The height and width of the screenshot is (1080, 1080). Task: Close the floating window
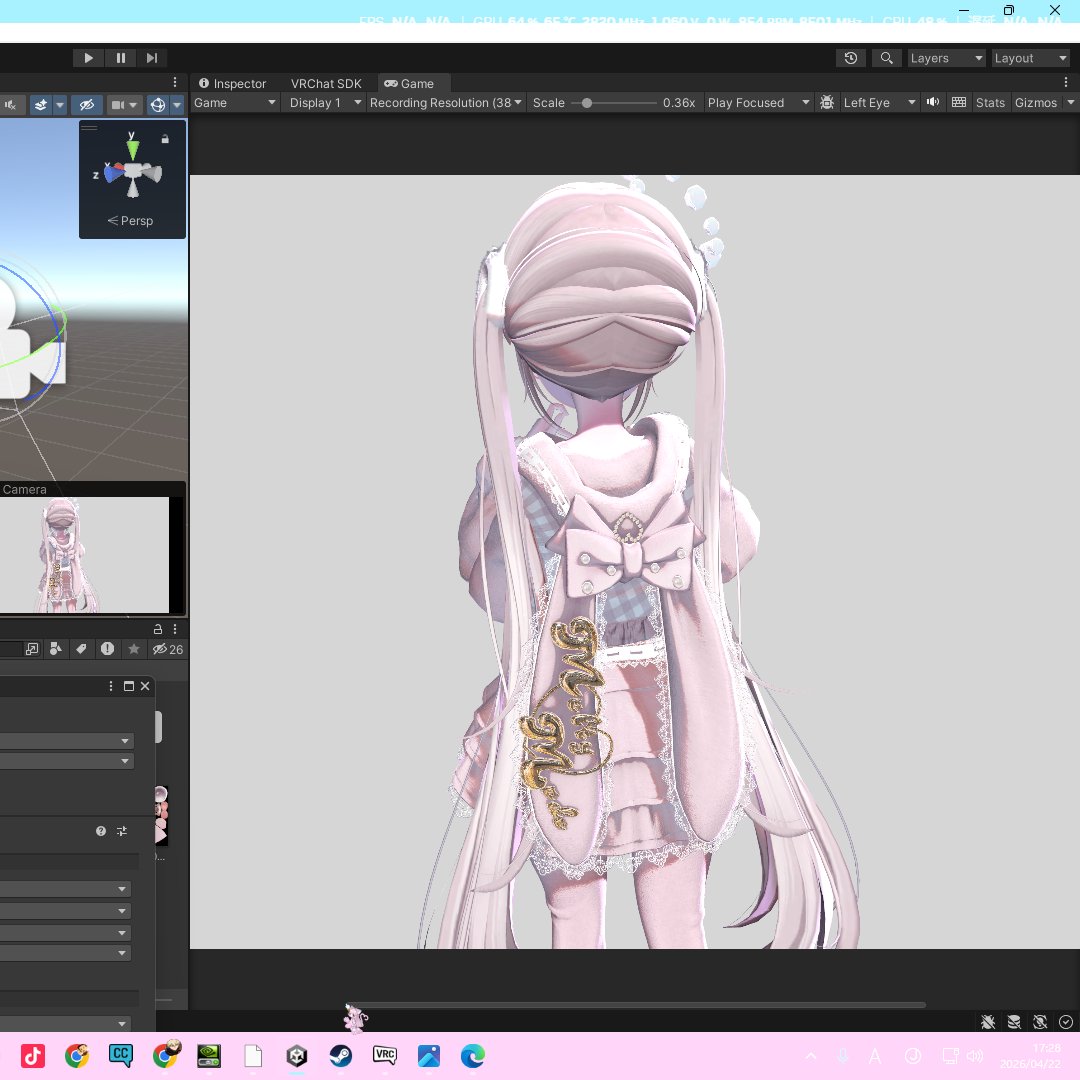pyautogui.click(x=145, y=686)
